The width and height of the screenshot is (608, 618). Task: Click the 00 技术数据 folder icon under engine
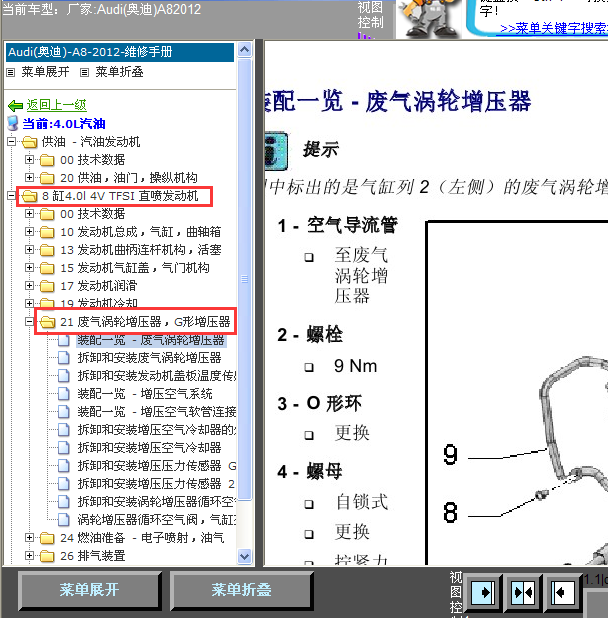(47, 214)
